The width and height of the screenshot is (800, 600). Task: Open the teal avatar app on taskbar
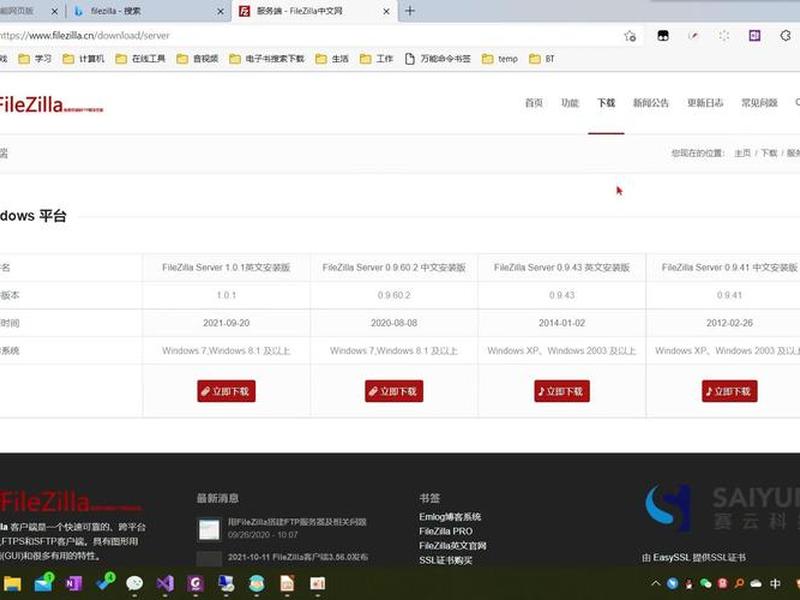pyautogui.click(x=257, y=583)
